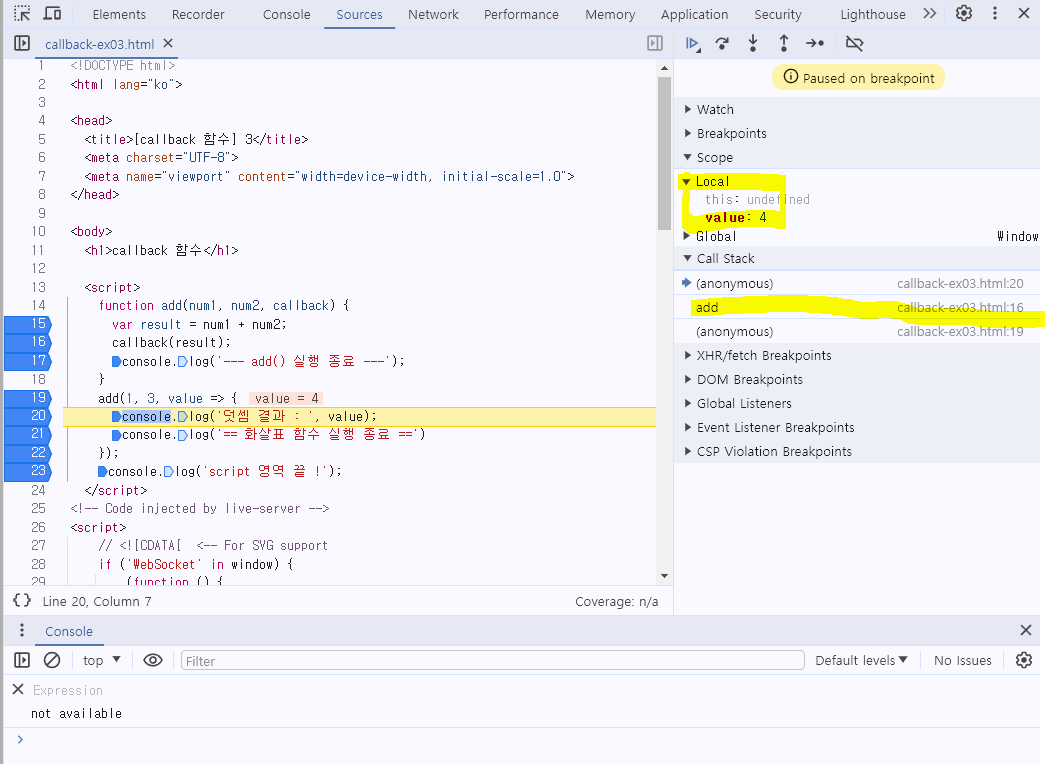Viewport: 1045px width, 764px height.
Task: Toggle breakpoint on line 17
Action: 28,361
